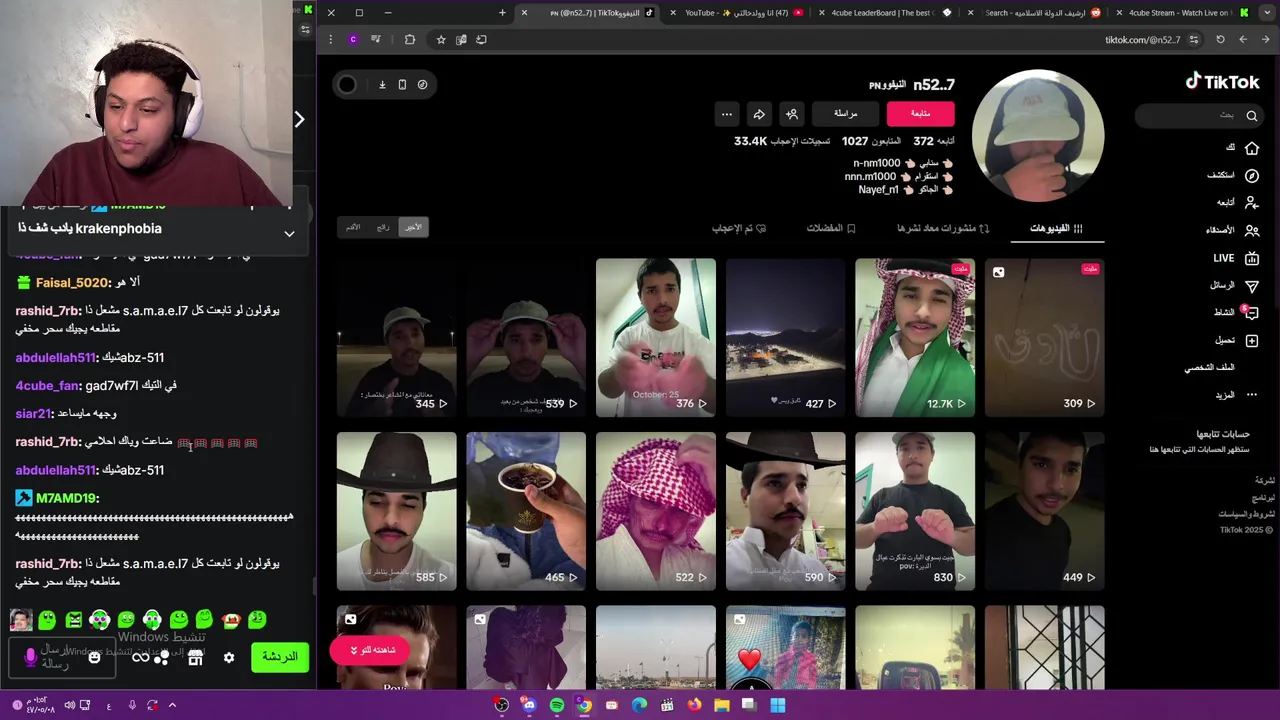Select the Latest (الأحدث) sort option
The width and height of the screenshot is (1280, 720).
click(x=413, y=228)
